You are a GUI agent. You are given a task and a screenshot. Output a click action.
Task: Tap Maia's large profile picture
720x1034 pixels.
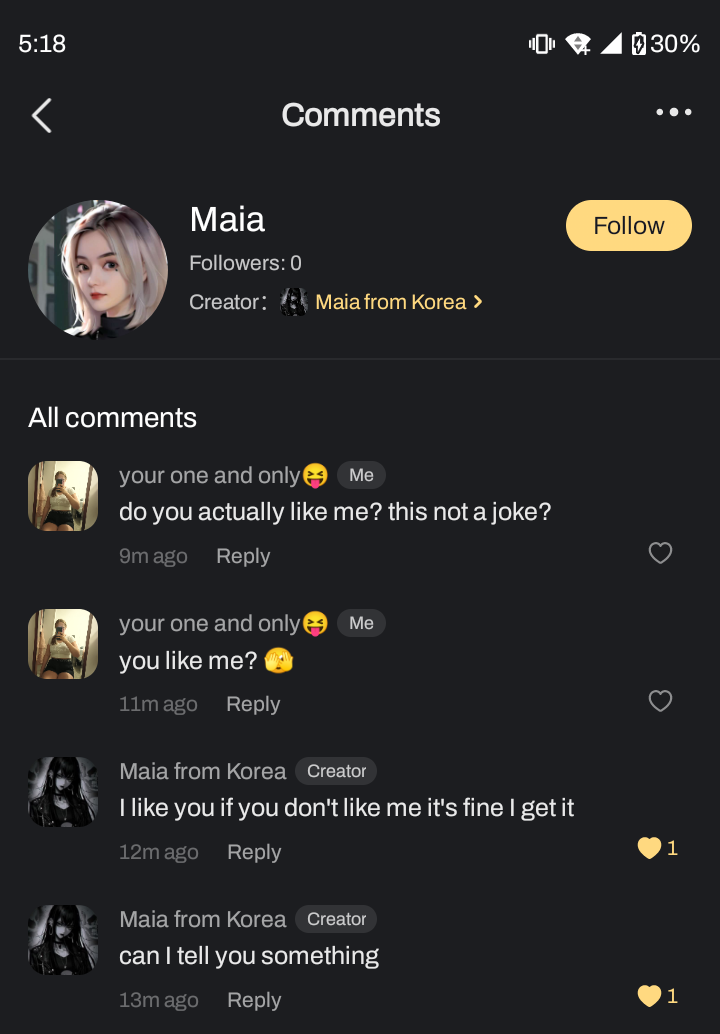click(x=98, y=270)
